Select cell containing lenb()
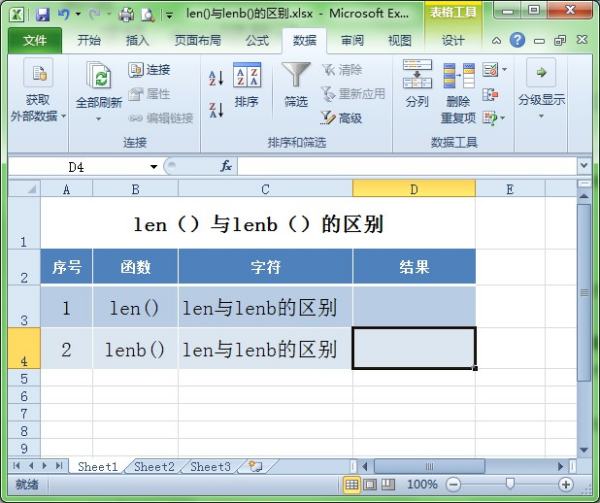The image size is (600, 503). point(135,348)
